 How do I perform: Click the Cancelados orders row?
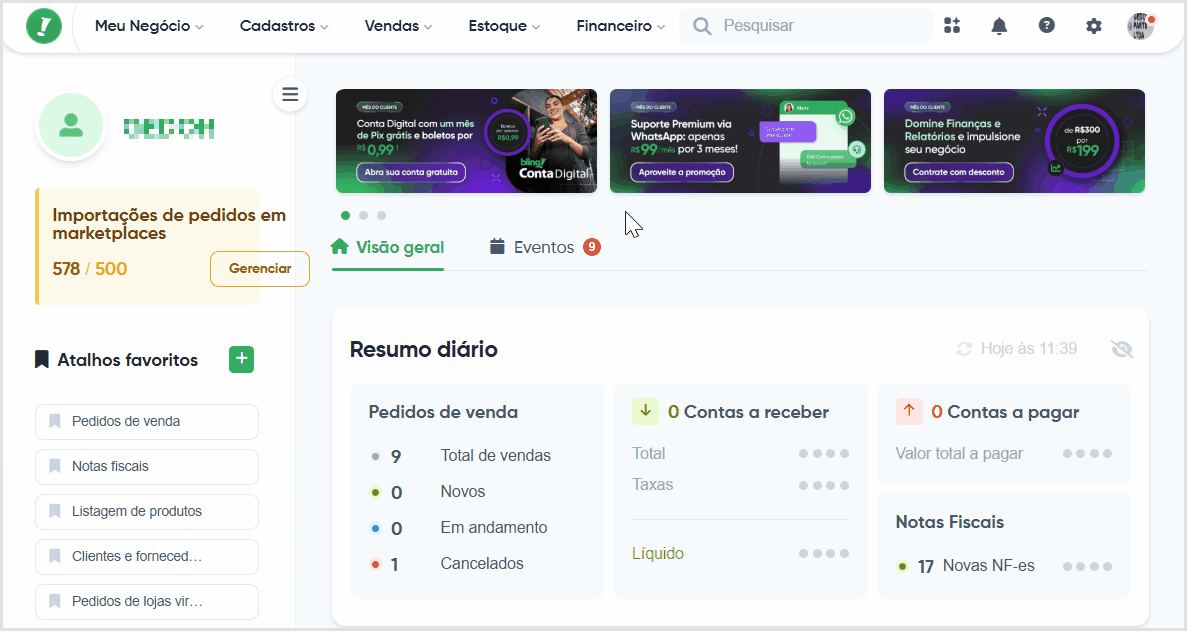point(447,564)
